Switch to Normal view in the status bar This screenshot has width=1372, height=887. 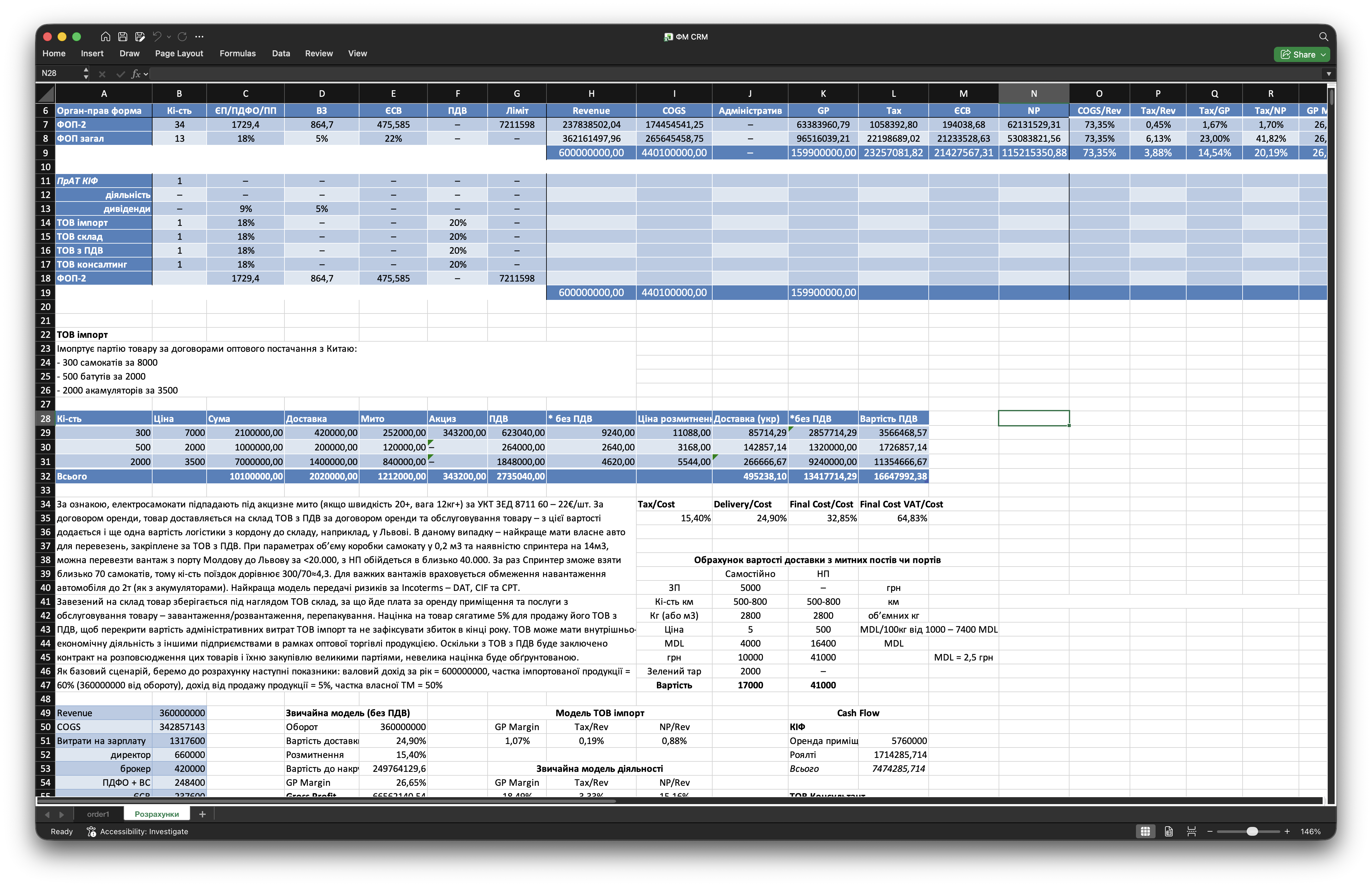point(1145,831)
